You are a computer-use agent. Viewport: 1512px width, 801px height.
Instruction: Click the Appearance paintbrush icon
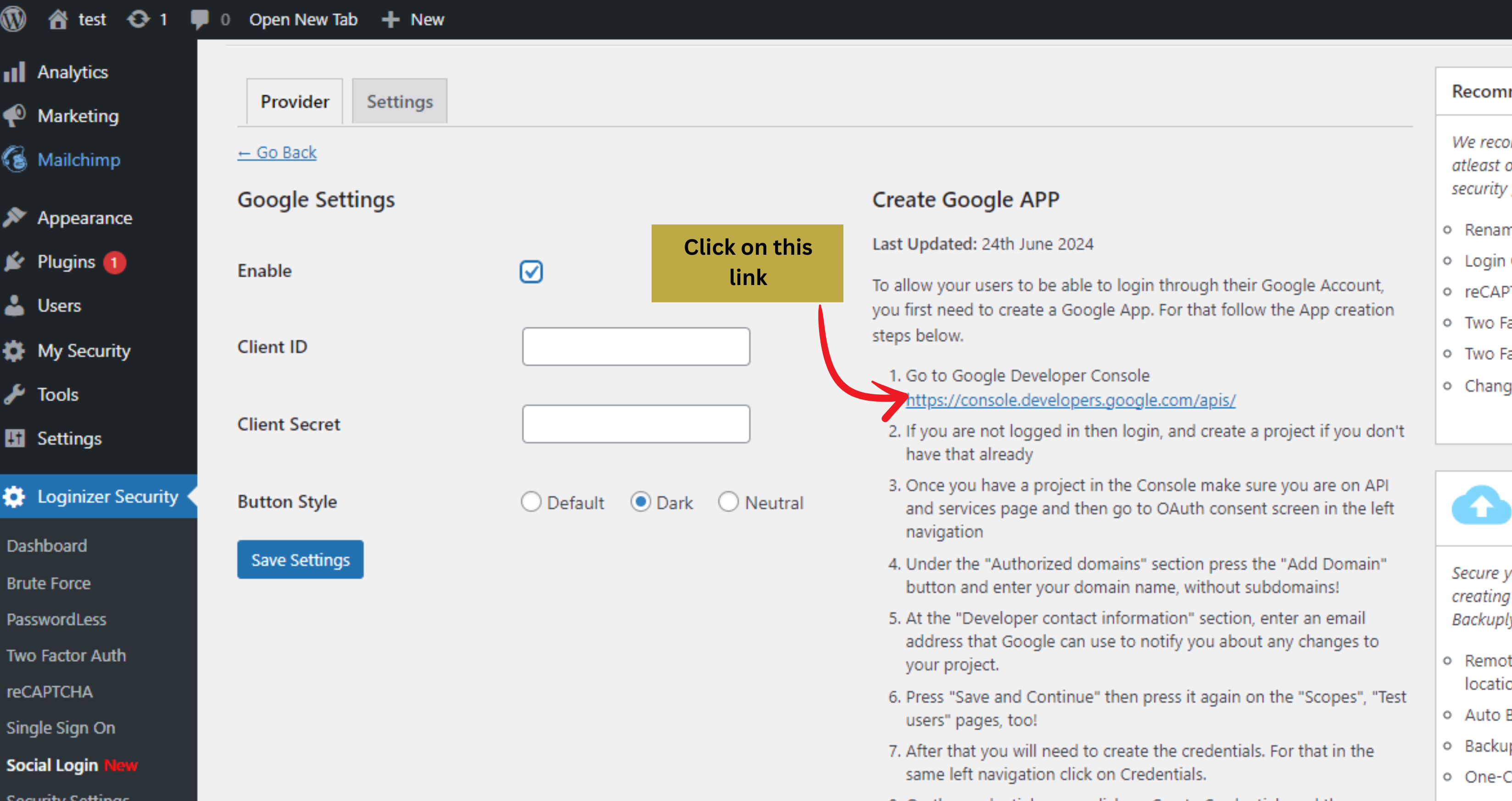(14, 217)
